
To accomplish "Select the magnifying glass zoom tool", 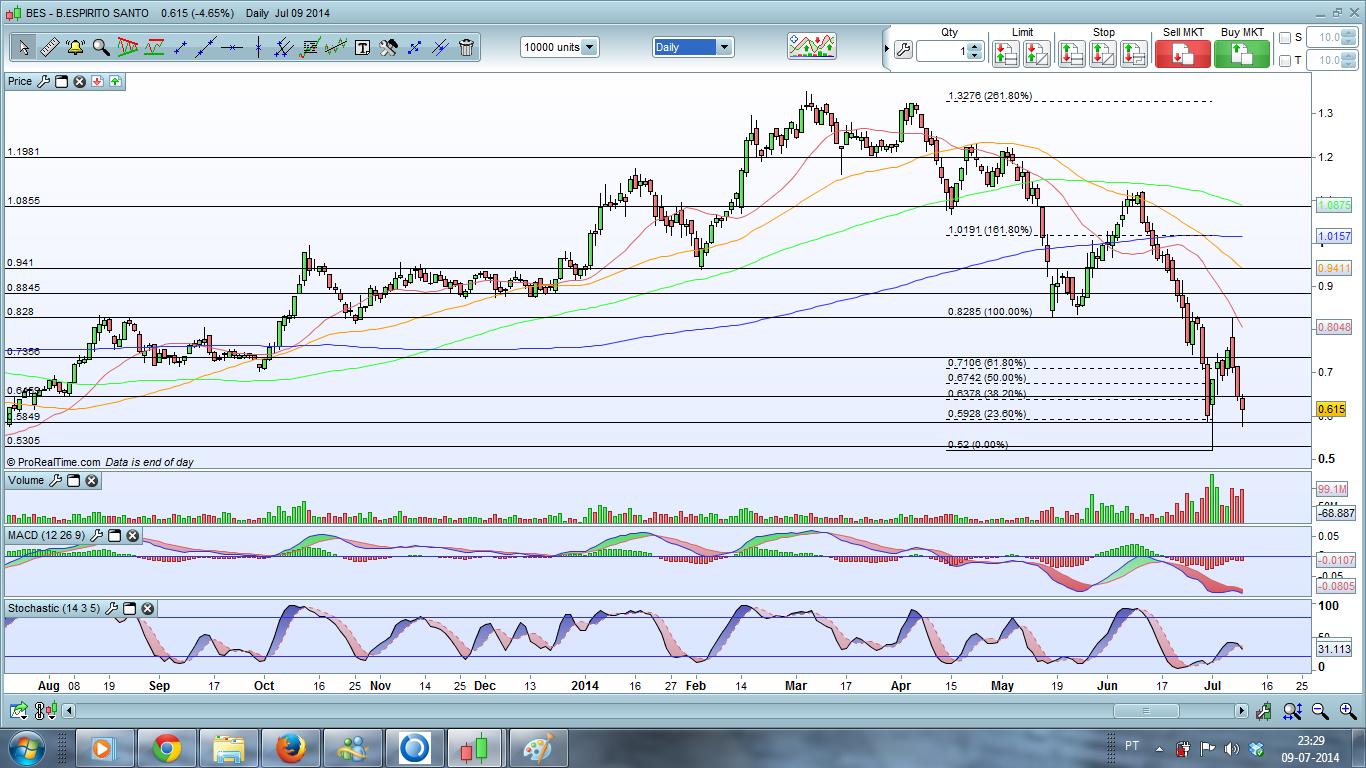I will click(101, 47).
